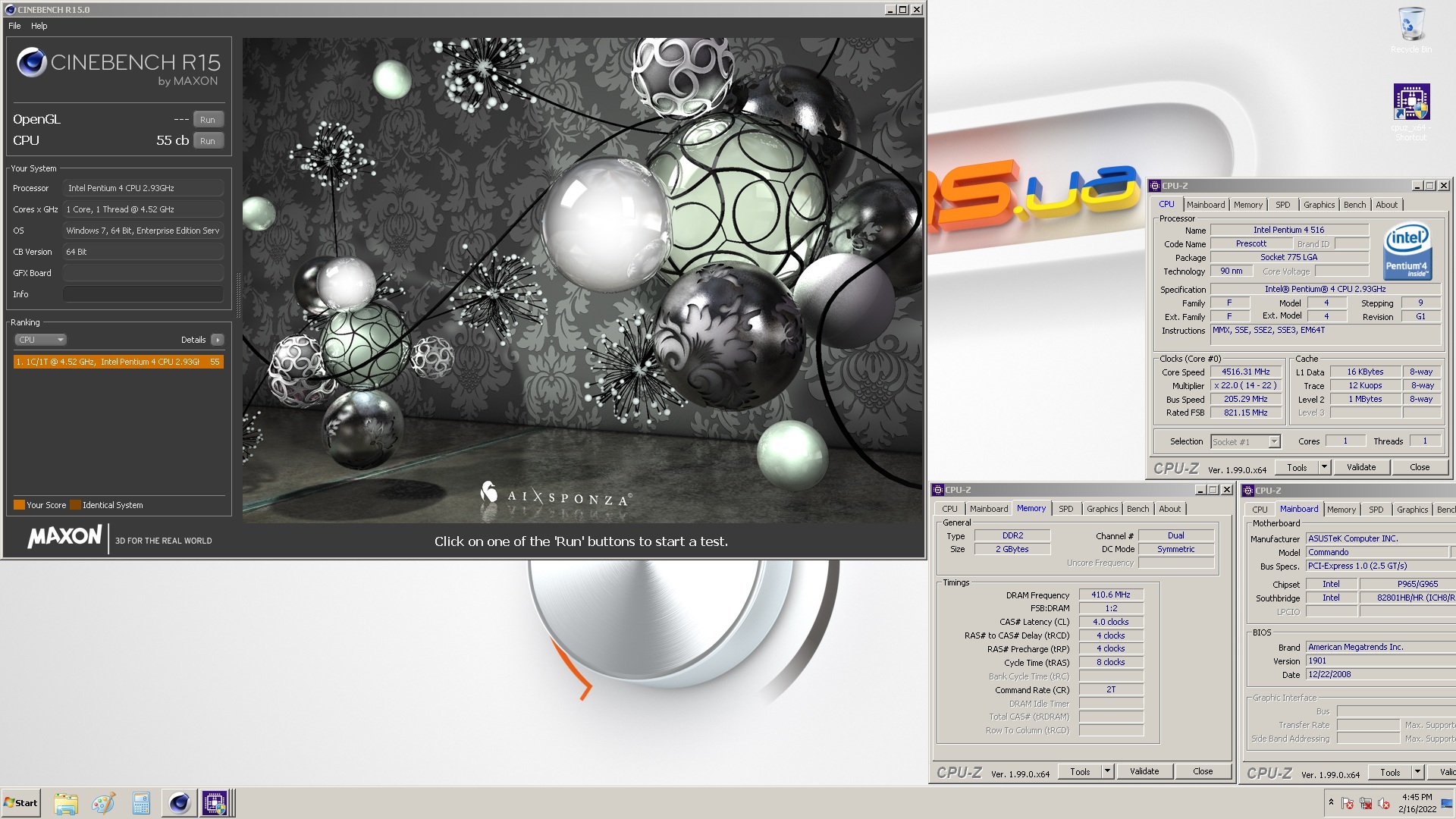1456x819 pixels.
Task: Switch to Mainboard tab in CPU-Z CPU window
Action: click(1206, 205)
